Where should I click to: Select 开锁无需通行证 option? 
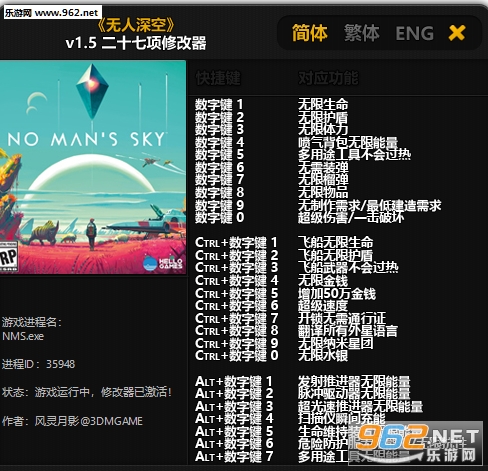pos(342,318)
